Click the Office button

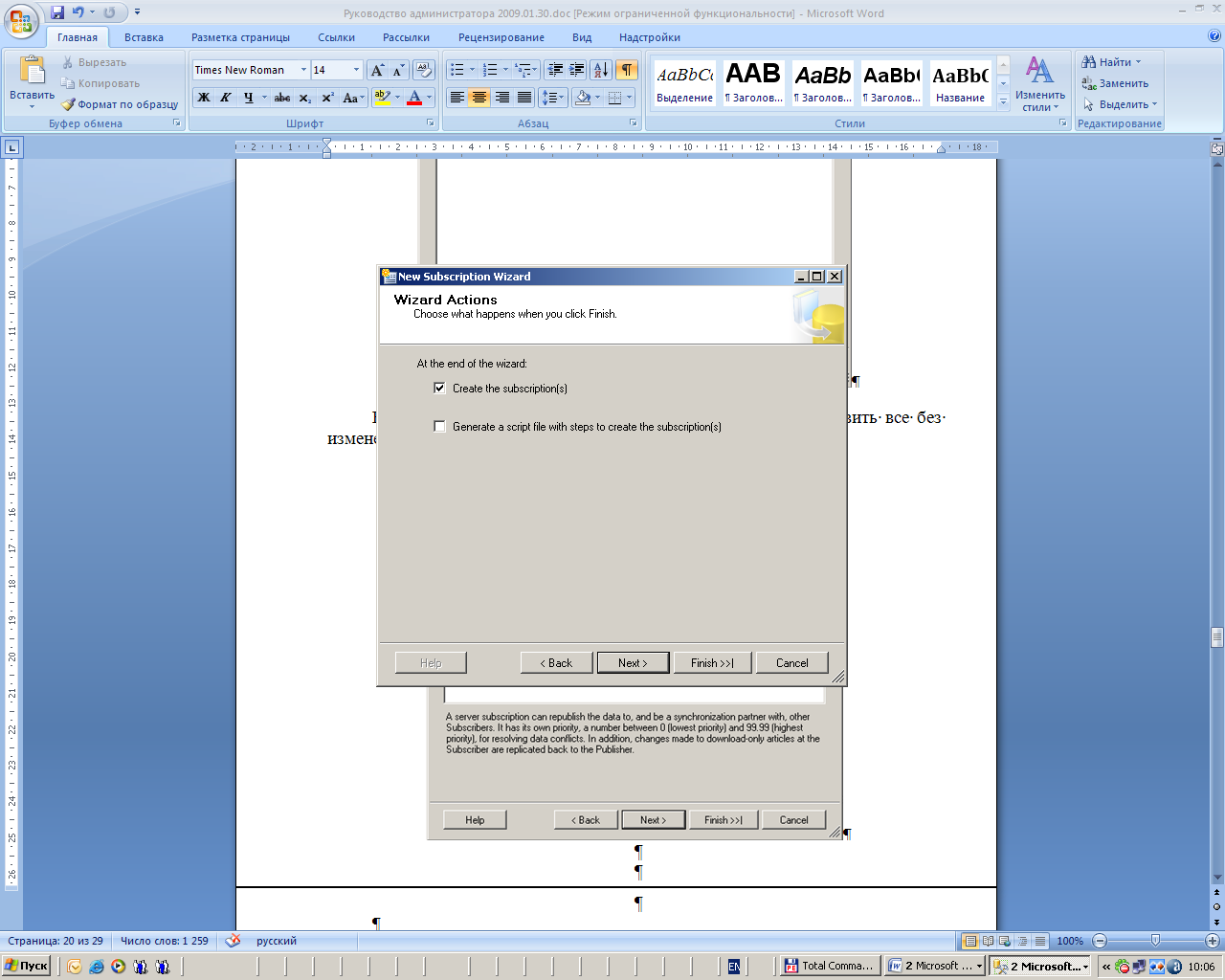21,21
